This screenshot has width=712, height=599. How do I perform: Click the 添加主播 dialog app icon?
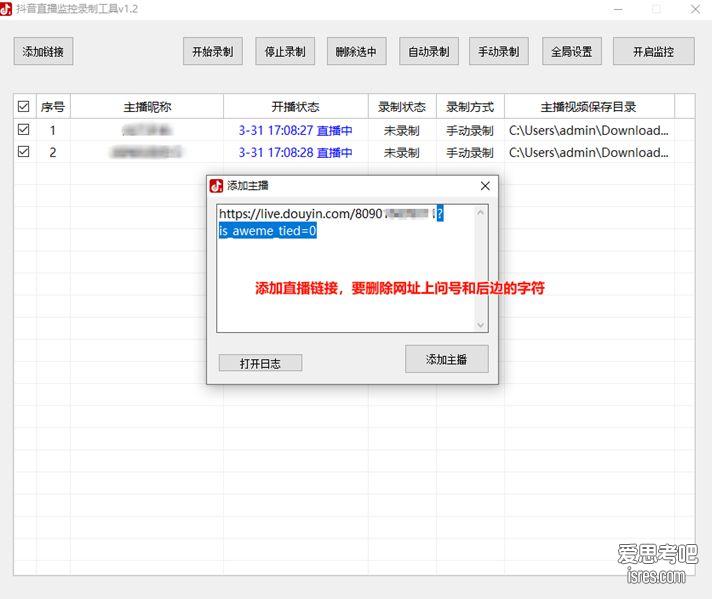click(x=216, y=185)
